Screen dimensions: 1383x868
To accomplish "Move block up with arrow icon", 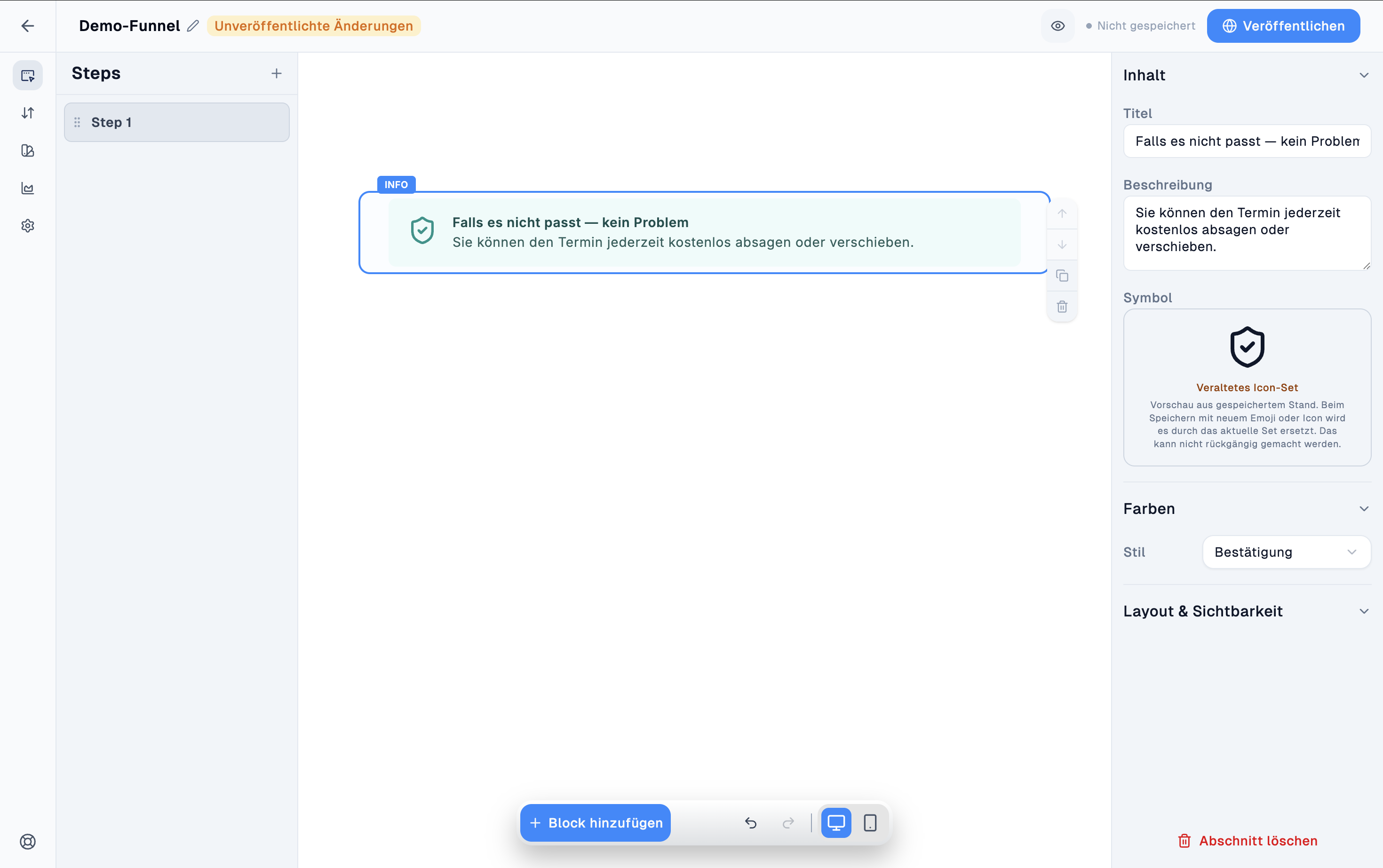I will 1062,213.
